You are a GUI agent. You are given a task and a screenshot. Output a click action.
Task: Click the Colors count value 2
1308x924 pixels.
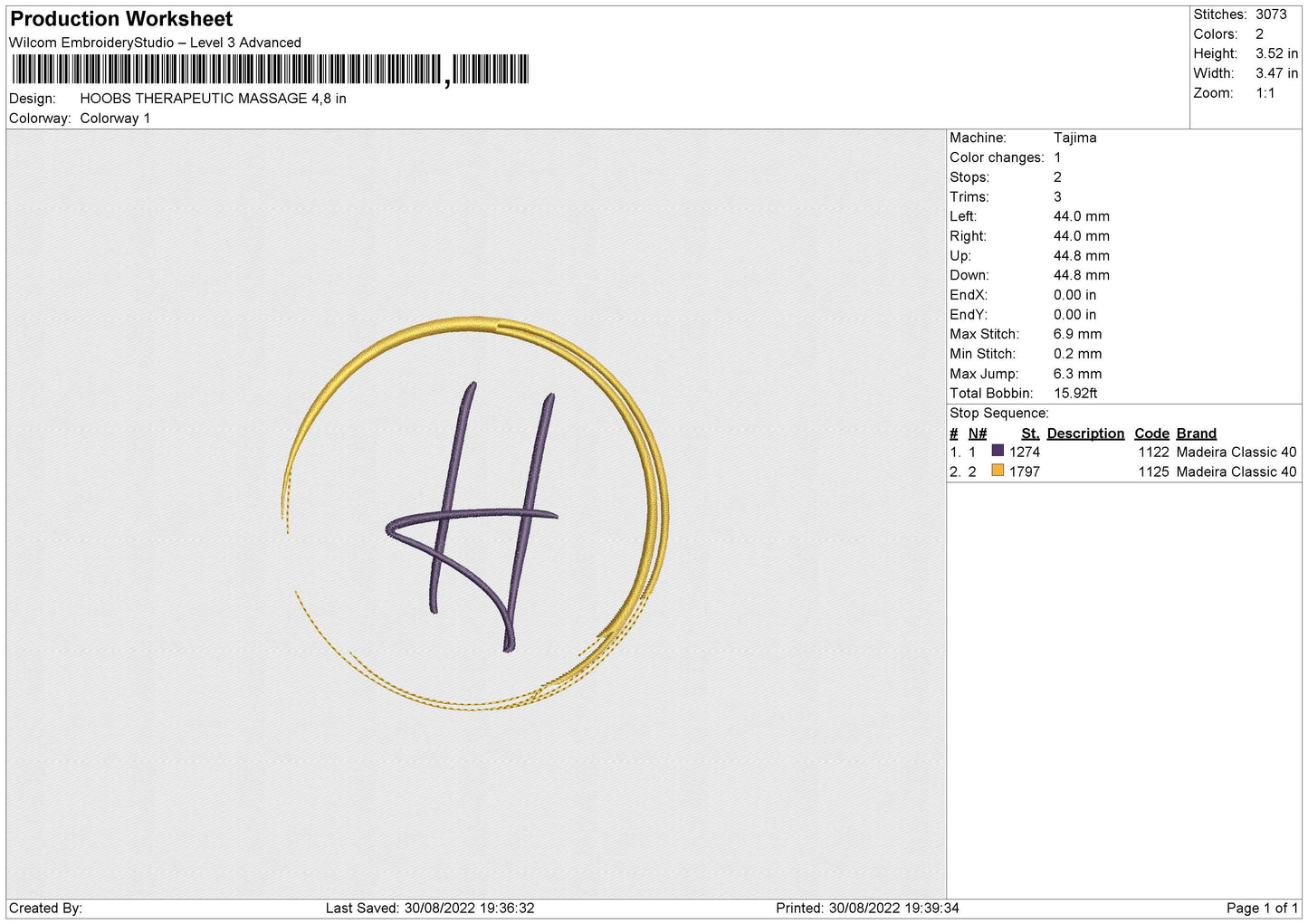(1259, 34)
